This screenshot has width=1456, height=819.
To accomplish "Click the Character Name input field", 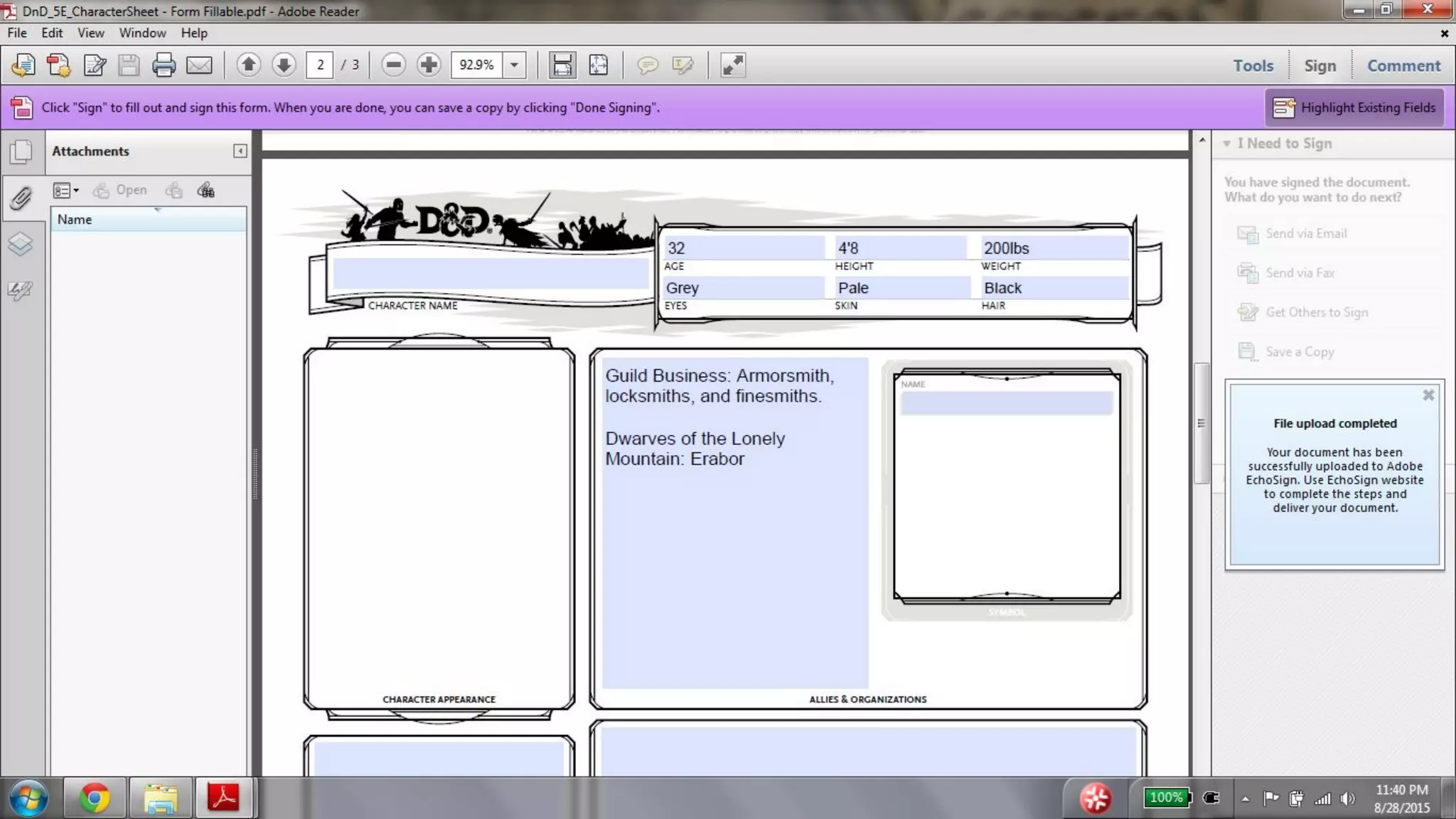I will click(491, 274).
